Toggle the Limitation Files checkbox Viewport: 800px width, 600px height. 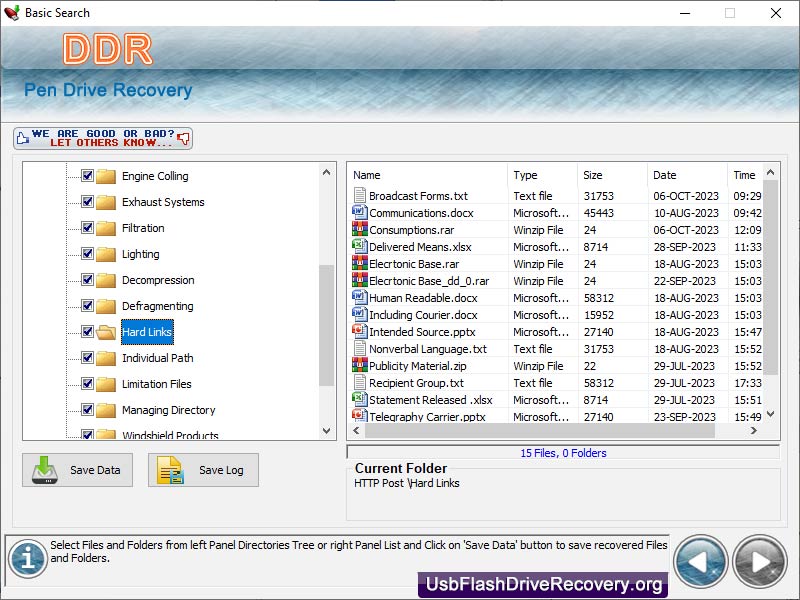[87, 384]
